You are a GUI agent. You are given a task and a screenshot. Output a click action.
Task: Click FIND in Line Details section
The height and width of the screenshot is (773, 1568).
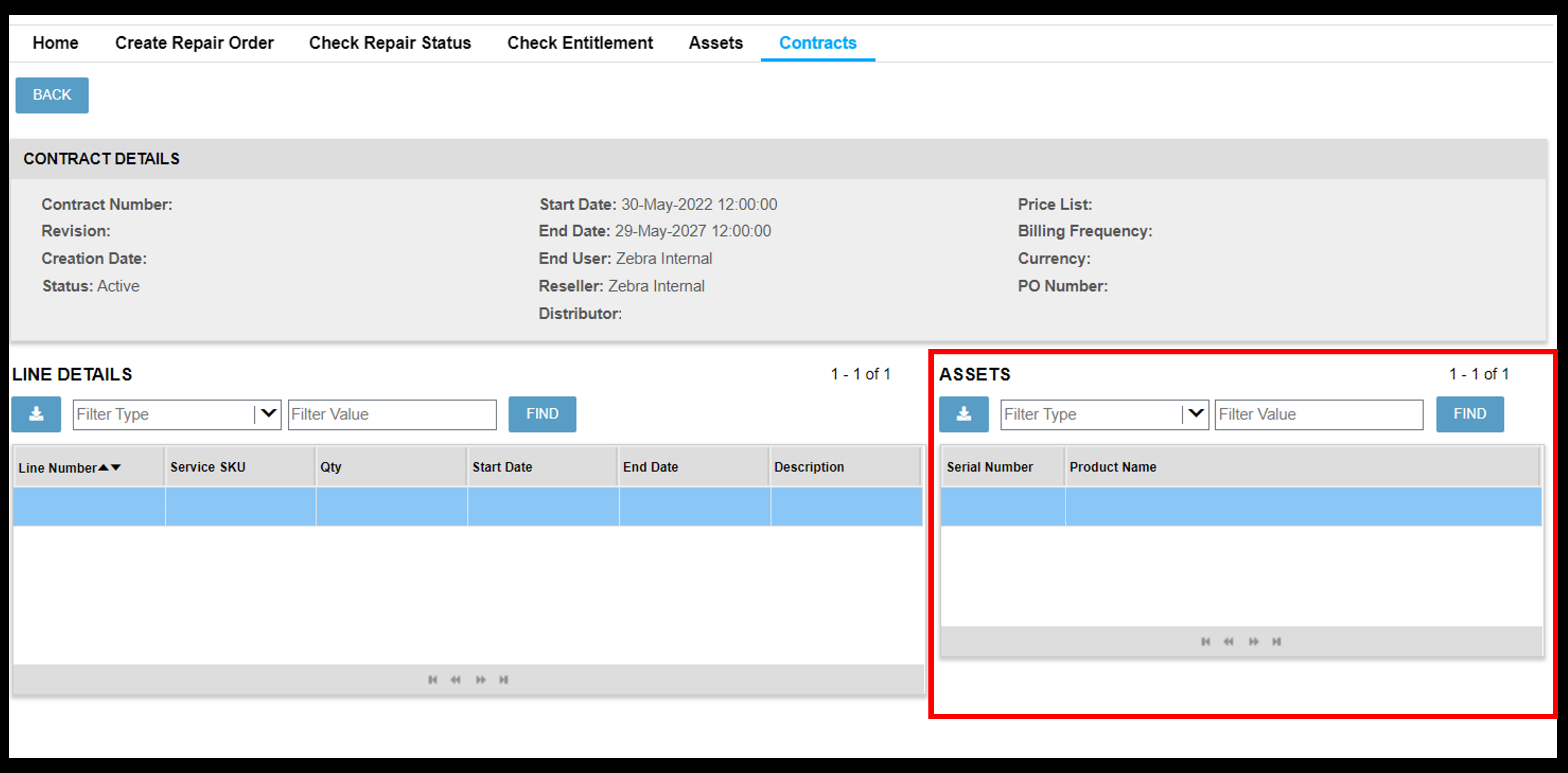click(542, 414)
